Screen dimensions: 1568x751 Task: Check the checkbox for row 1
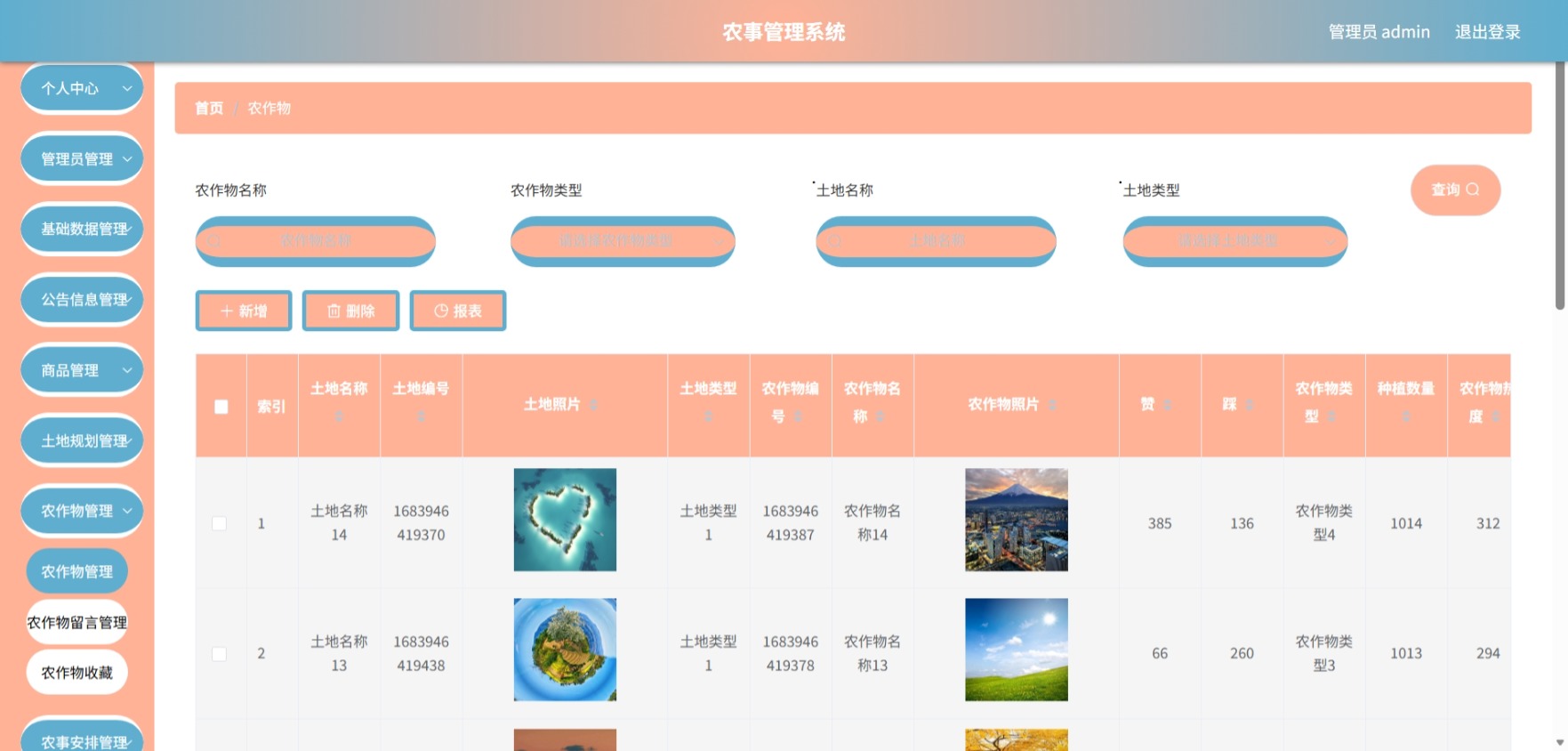click(x=219, y=523)
